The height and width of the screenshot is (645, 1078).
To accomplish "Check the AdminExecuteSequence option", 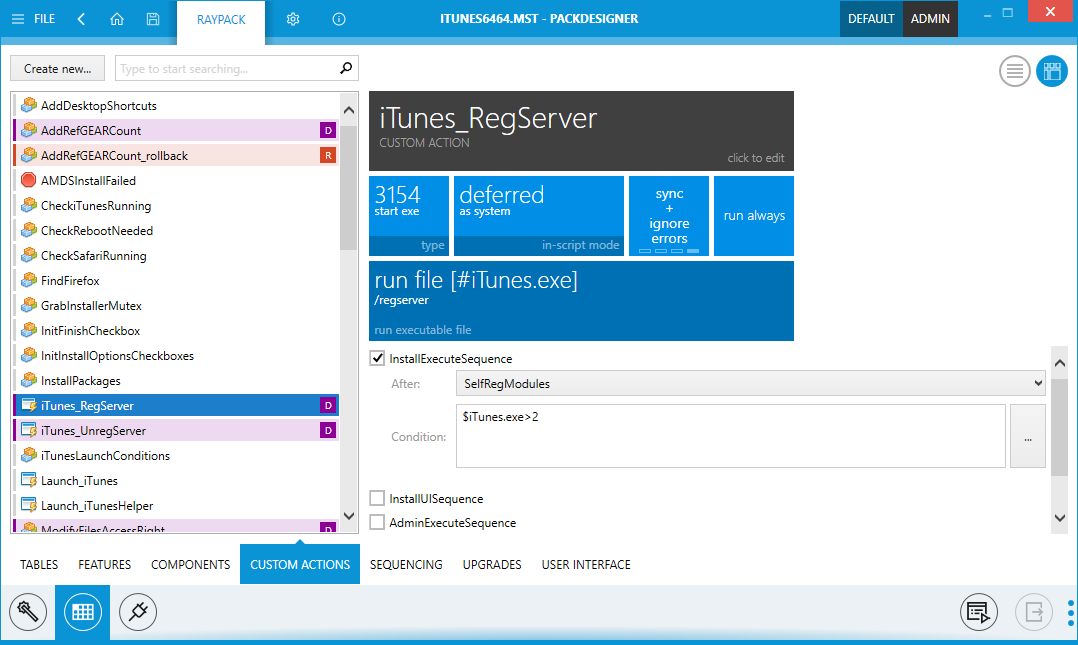I will coord(377,522).
